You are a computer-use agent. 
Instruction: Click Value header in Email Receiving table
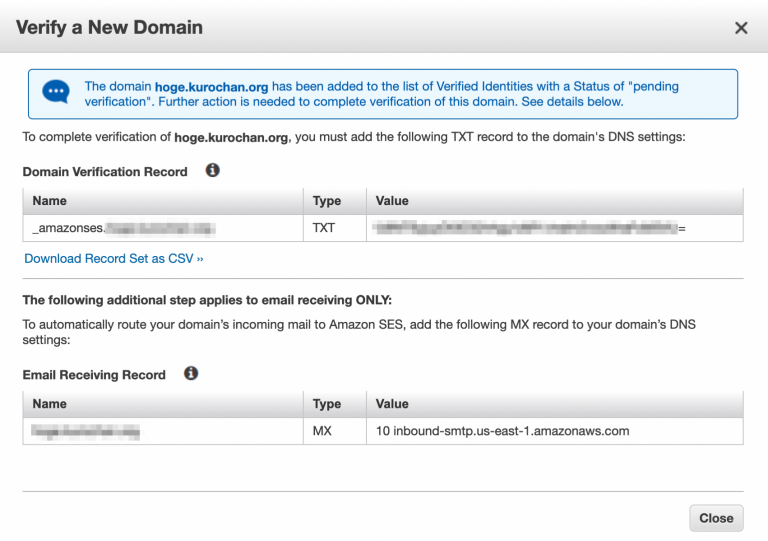click(392, 404)
